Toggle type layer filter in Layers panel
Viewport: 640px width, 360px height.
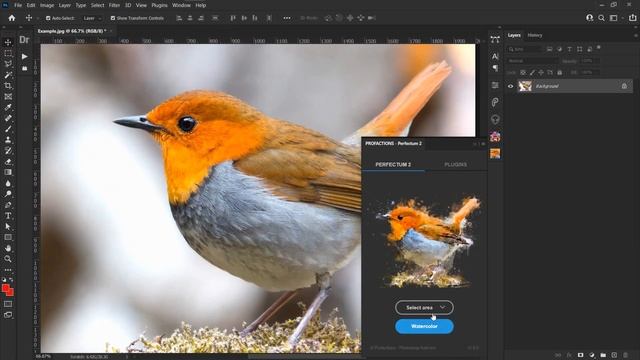569,49
